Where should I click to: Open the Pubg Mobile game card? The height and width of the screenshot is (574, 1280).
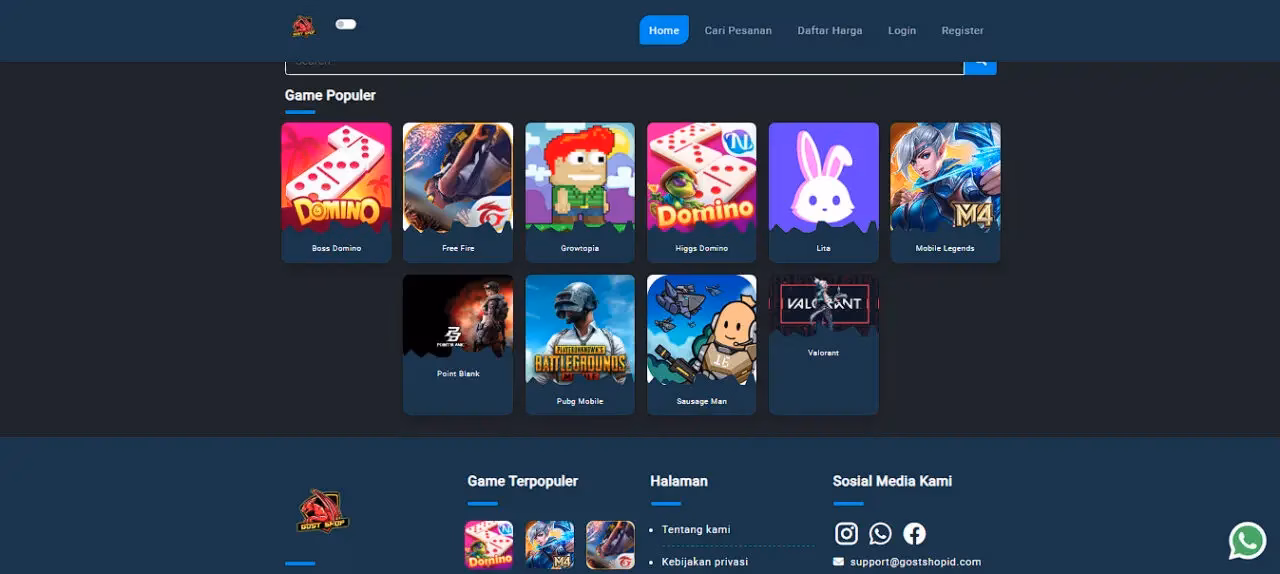tap(580, 345)
